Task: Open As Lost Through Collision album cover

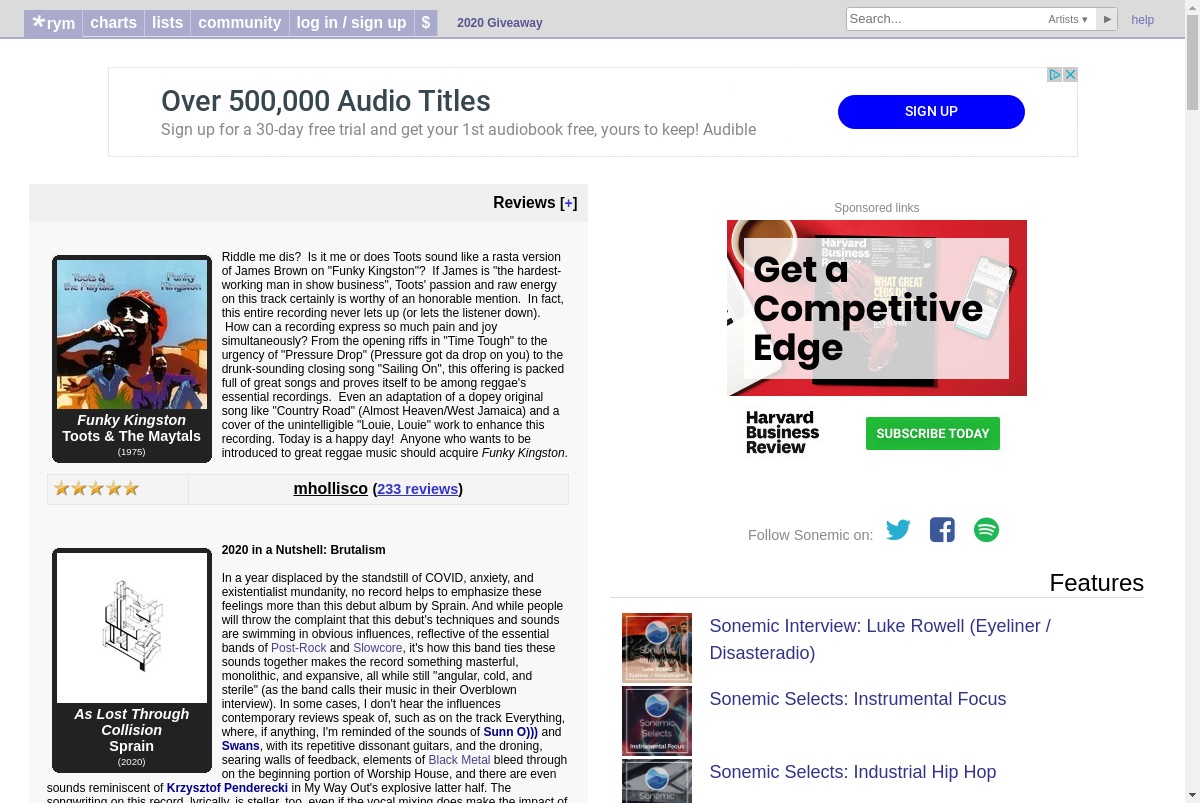Action: click(132, 628)
